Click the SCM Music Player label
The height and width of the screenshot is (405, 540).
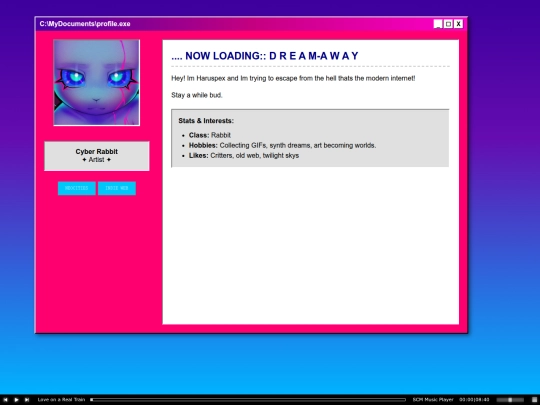click(433, 399)
